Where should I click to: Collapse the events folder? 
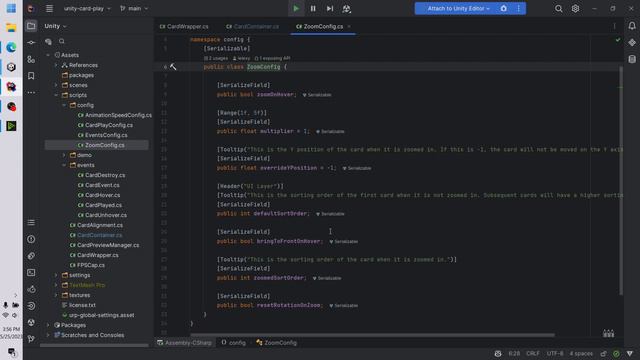pyautogui.click(x=64, y=165)
